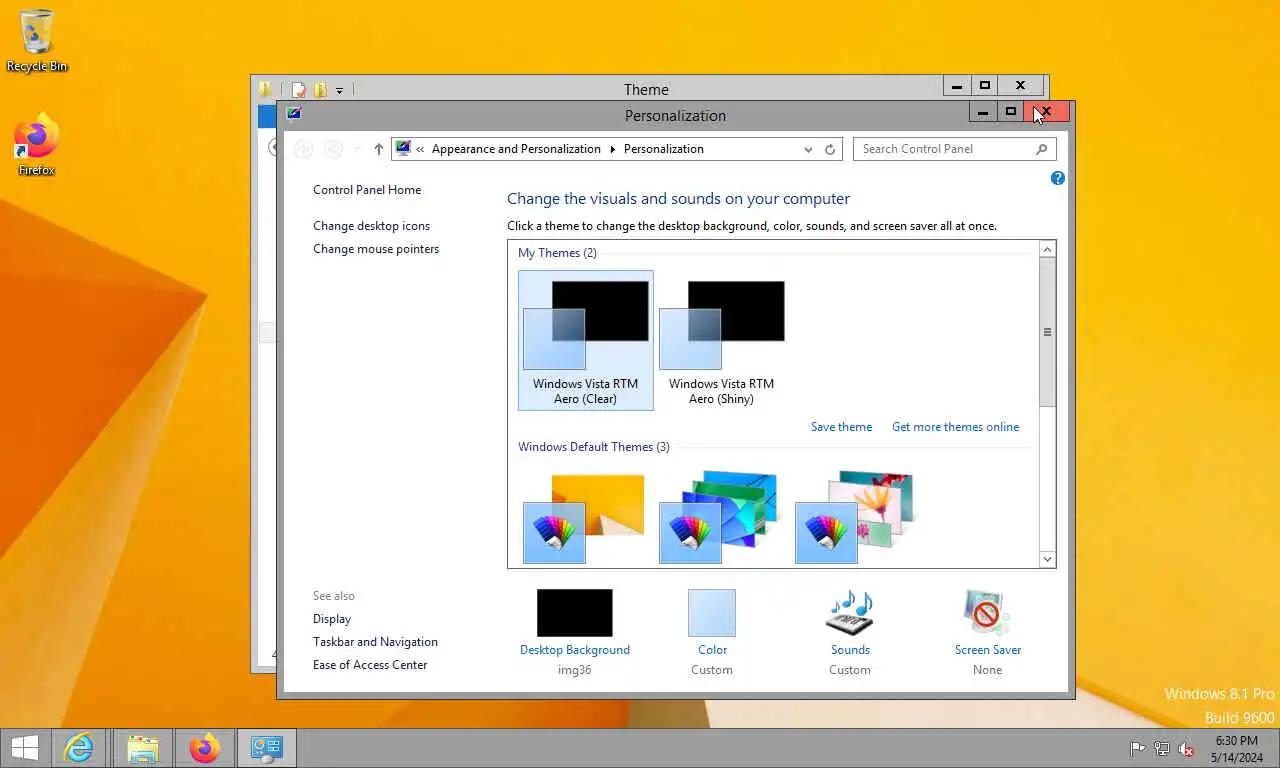This screenshot has height=768, width=1280.
Task: Click the Forward arrow in Personalization window
Action: point(333,149)
